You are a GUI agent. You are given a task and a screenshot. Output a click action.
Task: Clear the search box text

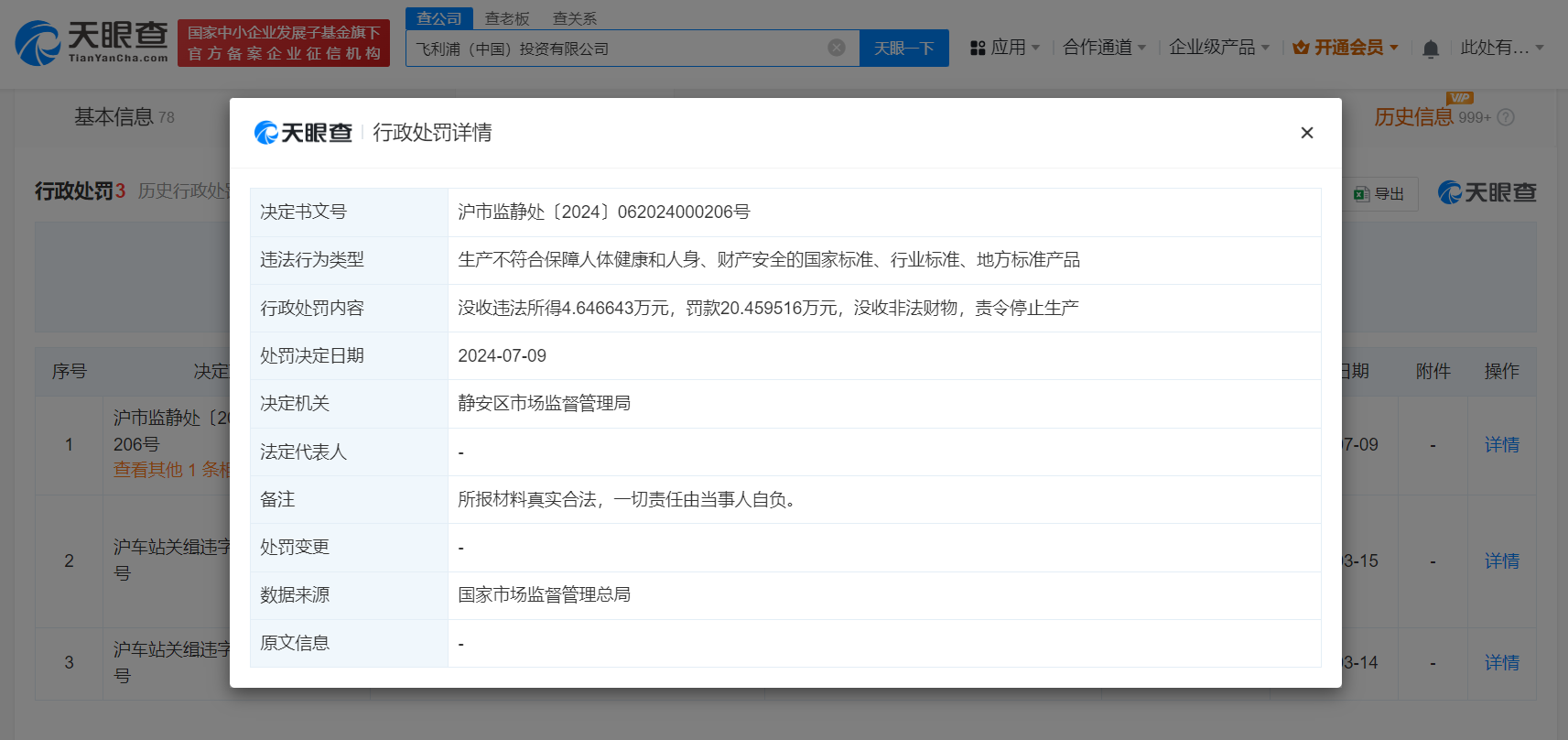click(836, 48)
